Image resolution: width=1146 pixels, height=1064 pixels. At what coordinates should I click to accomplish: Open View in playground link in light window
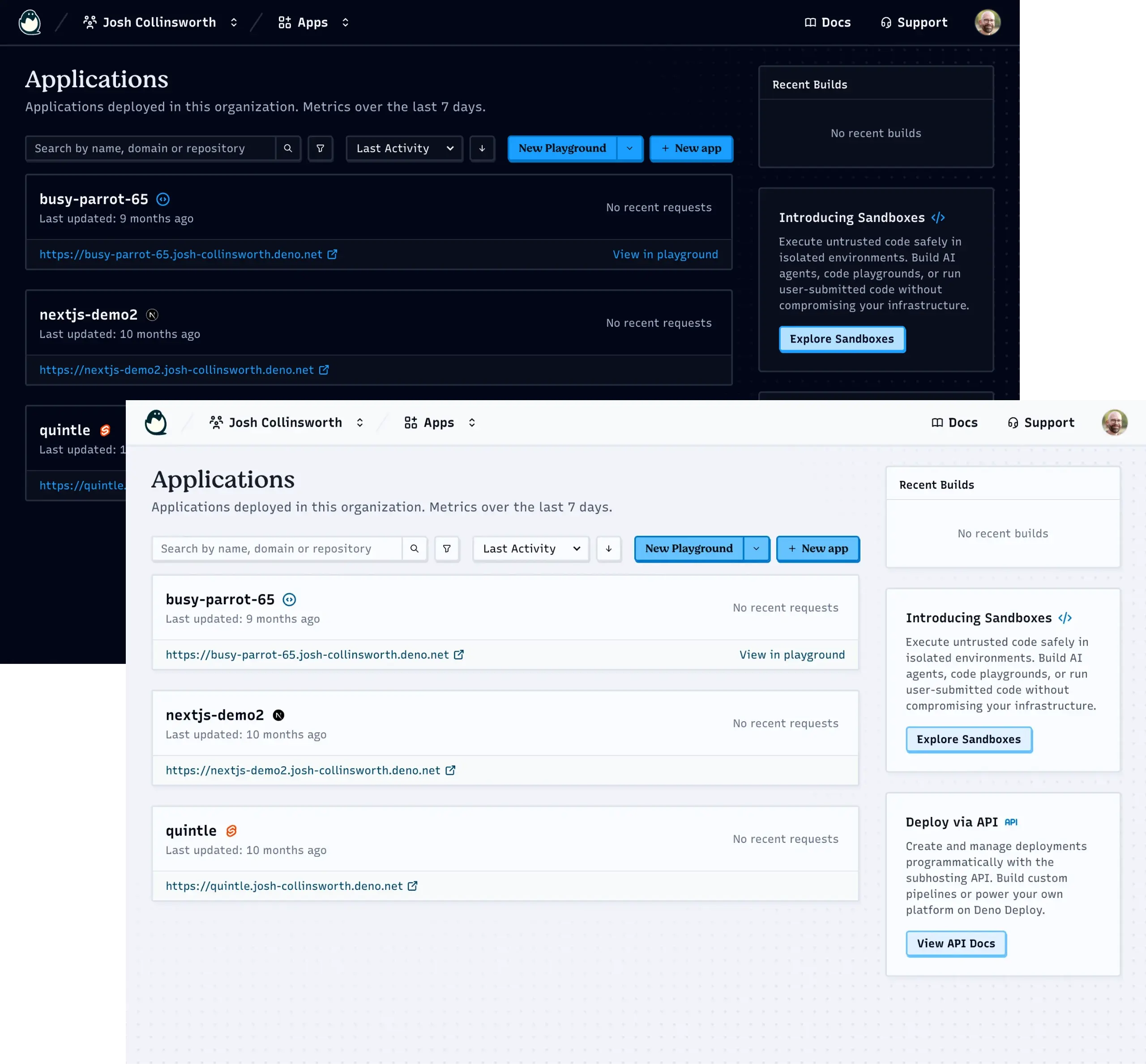(792, 654)
